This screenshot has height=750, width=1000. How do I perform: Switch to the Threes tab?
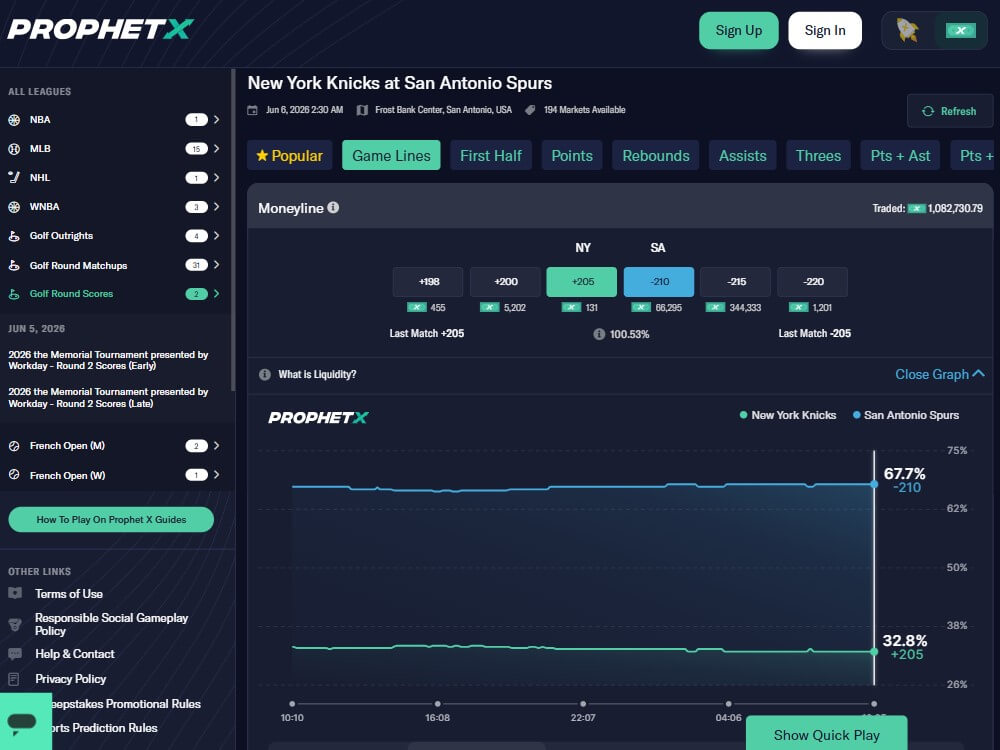[x=818, y=156]
